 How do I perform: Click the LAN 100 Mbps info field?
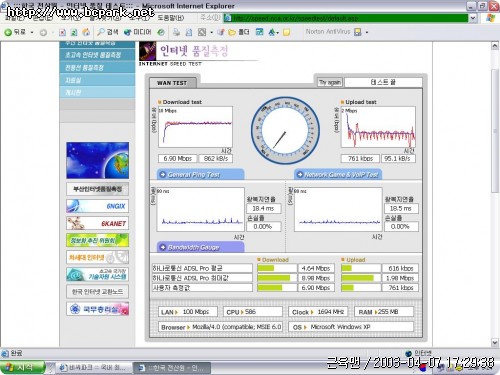tap(188, 312)
